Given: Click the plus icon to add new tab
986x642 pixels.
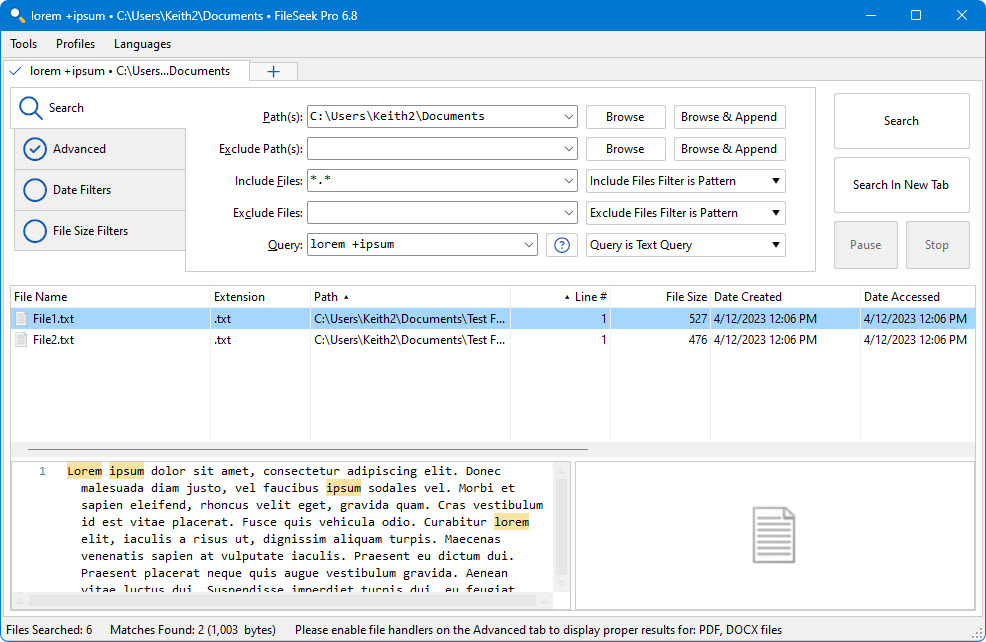Looking at the screenshot, I should [273, 71].
